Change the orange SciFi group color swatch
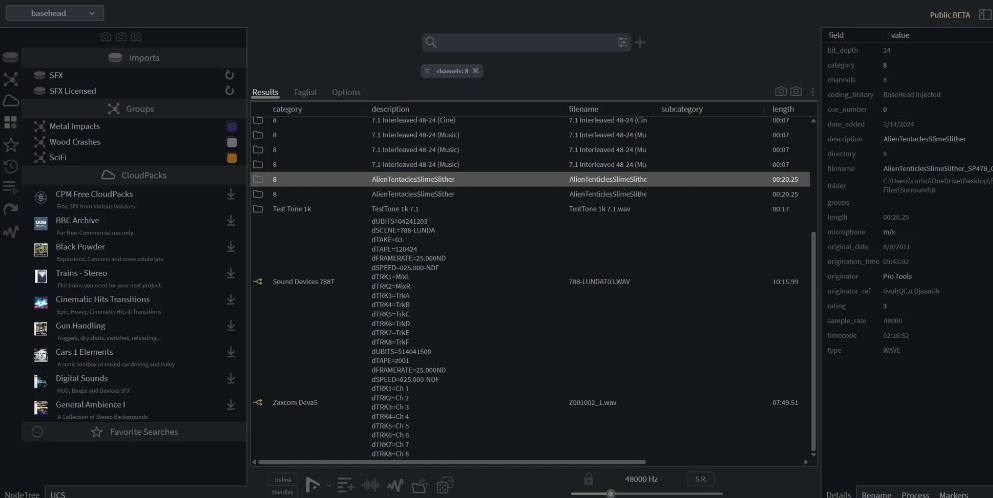993x498 pixels. [232, 158]
